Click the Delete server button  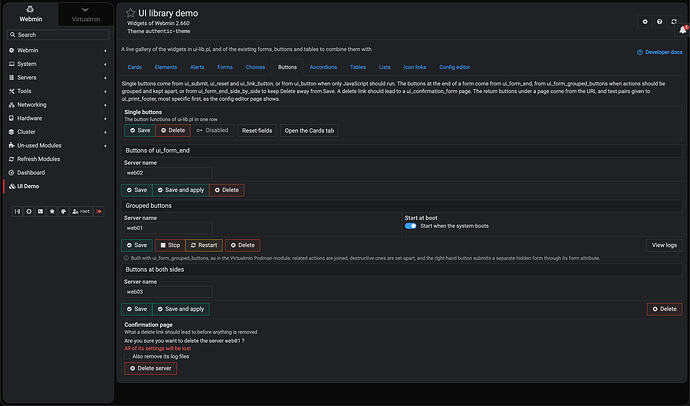coord(150,369)
